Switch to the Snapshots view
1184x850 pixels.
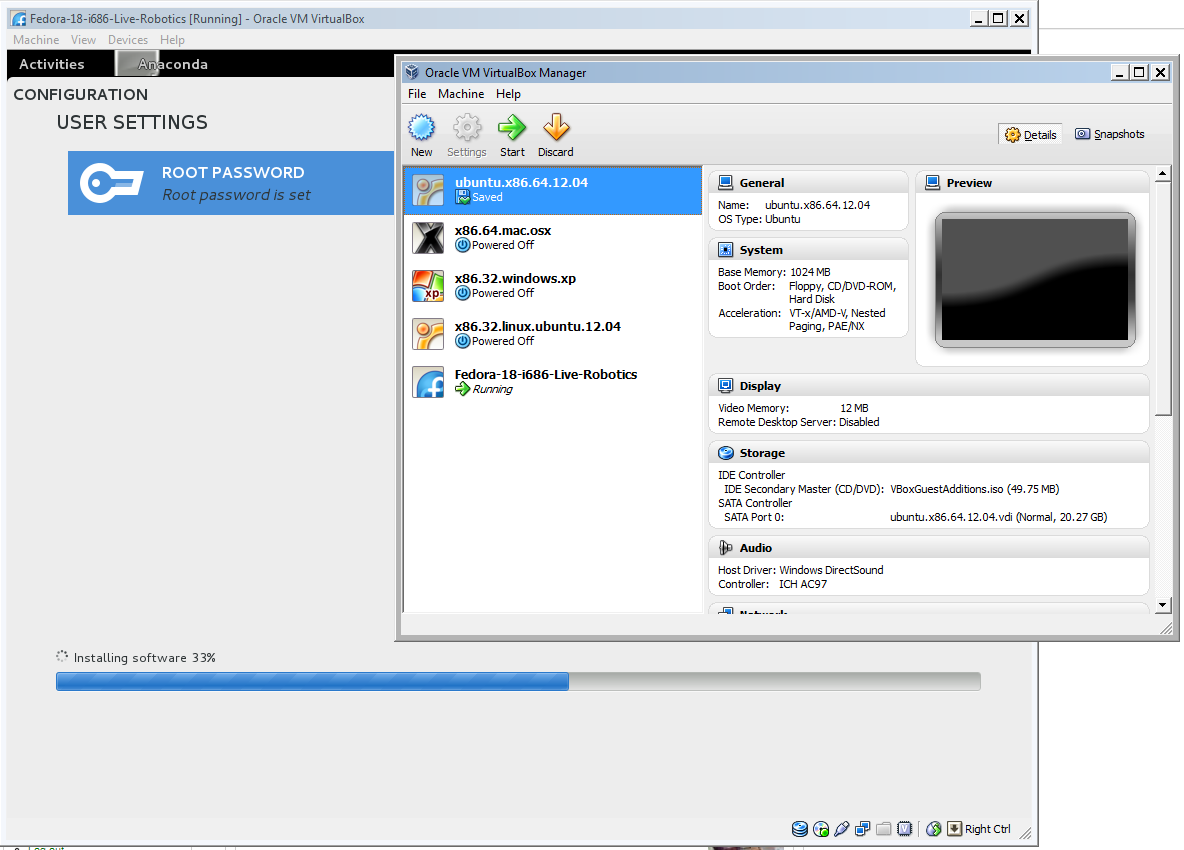[x=1110, y=134]
